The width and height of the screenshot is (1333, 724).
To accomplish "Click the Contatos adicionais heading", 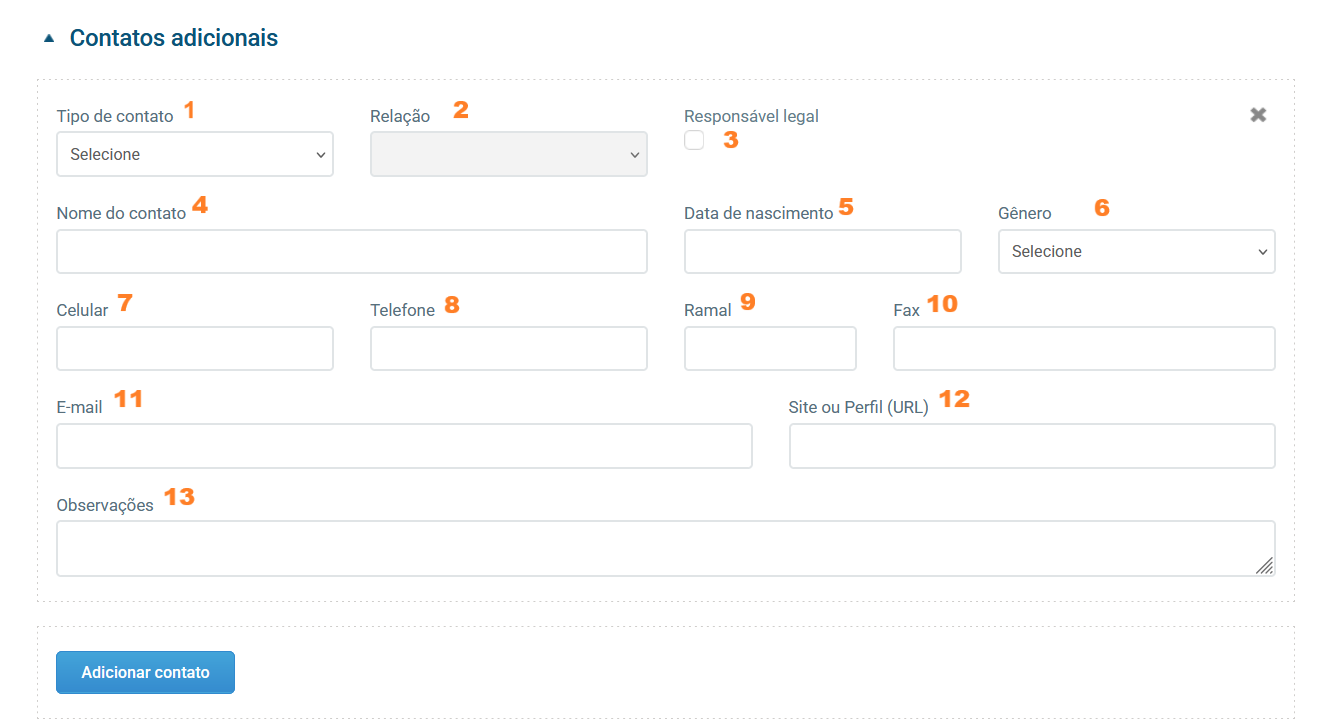I will click(x=174, y=38).
